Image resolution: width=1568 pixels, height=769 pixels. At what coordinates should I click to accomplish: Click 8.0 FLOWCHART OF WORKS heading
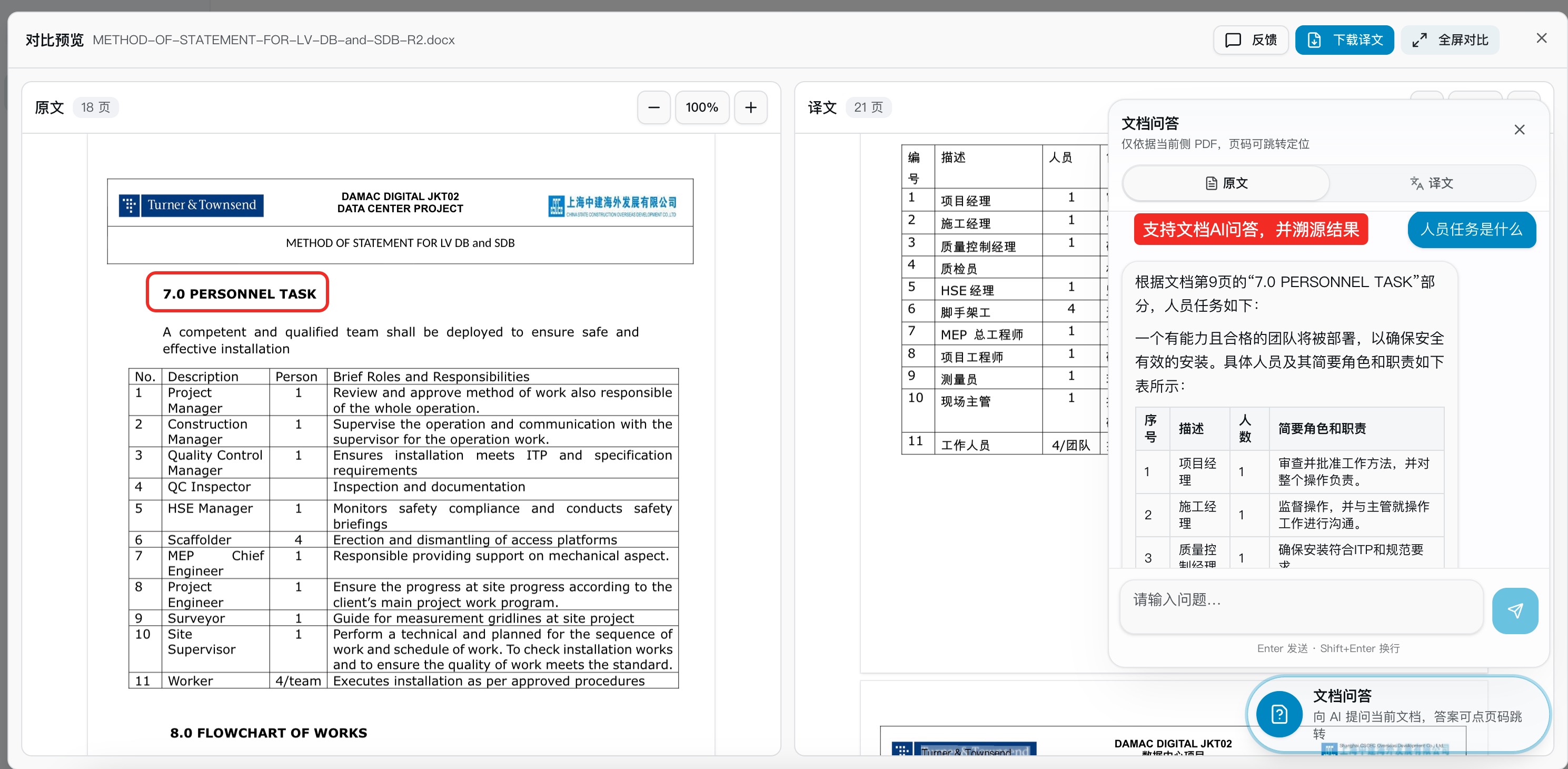tap(269, 733)
